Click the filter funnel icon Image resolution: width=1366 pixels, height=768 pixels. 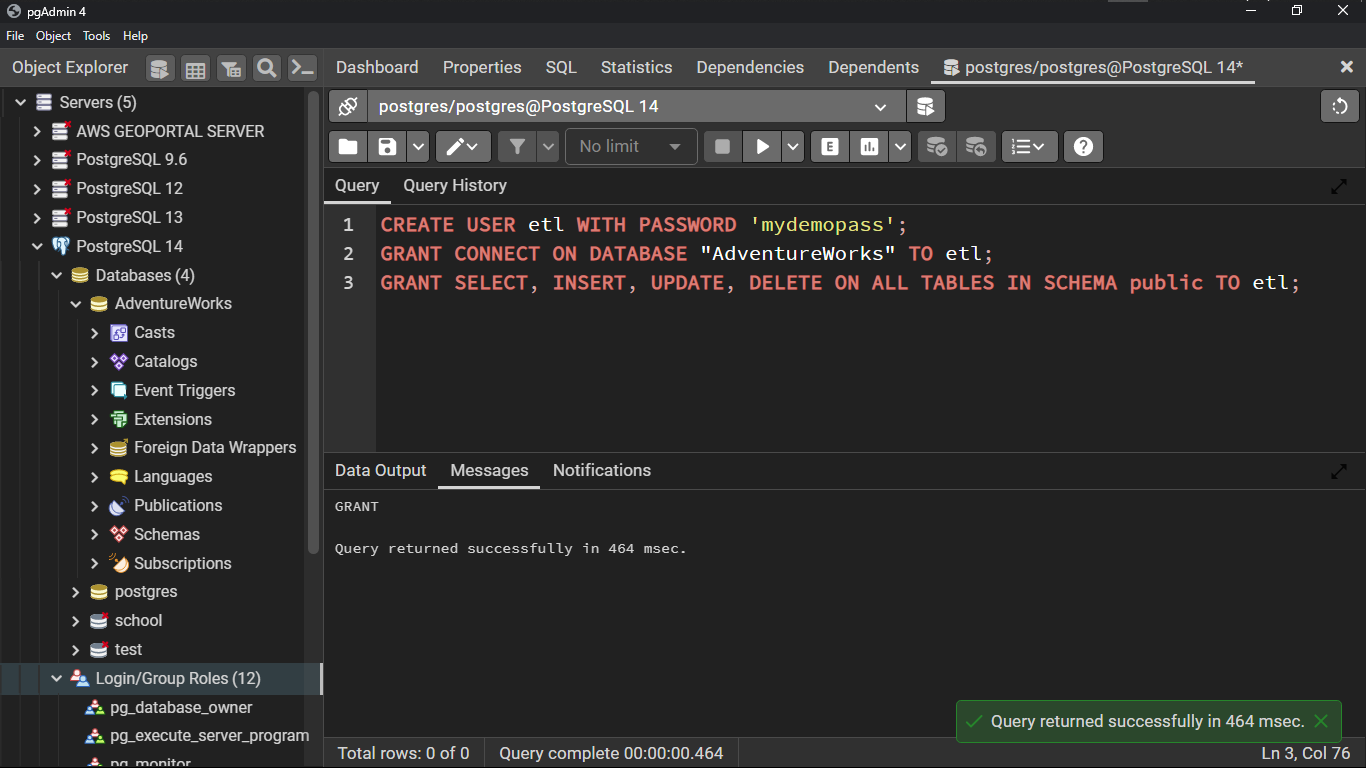click(x=517, y=147)
